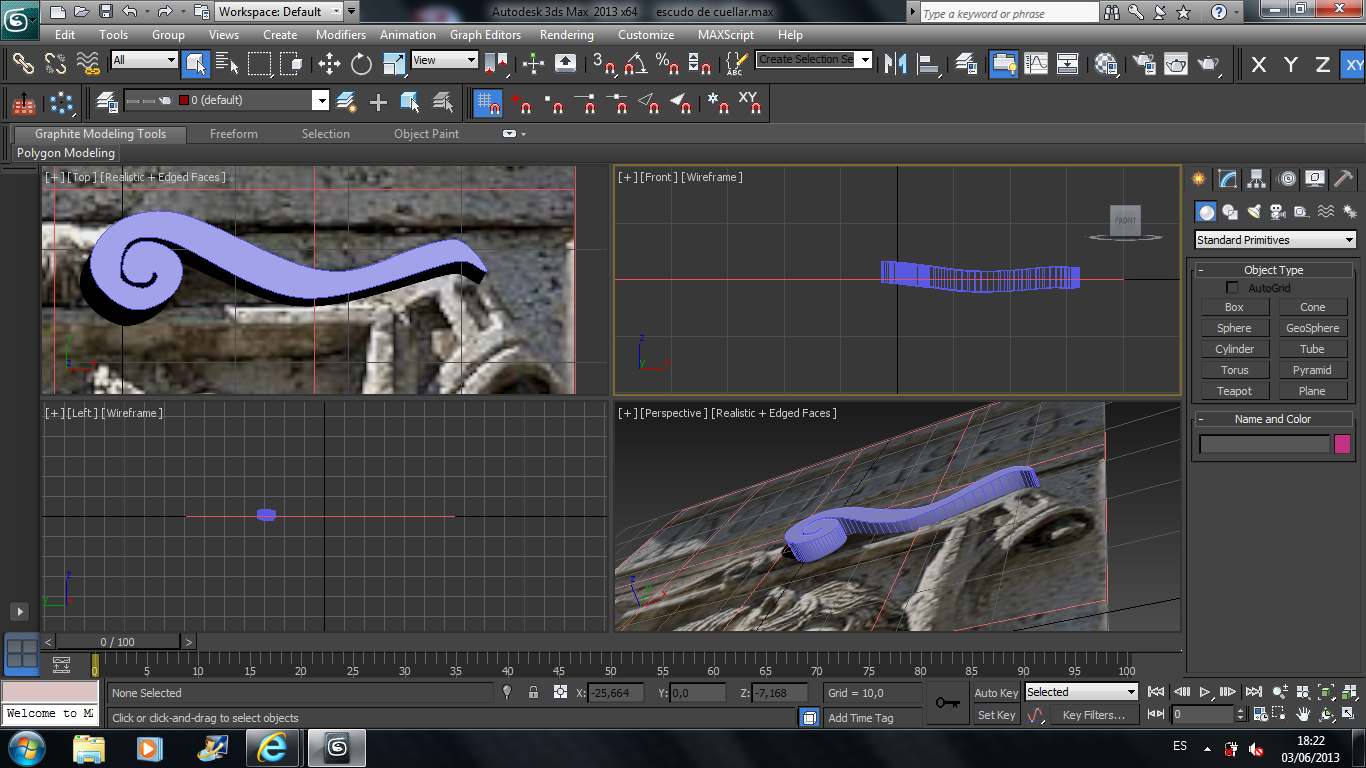Collapse the Object Type rollout
The image size is (1366, 768).
[x=1272, y=270]
